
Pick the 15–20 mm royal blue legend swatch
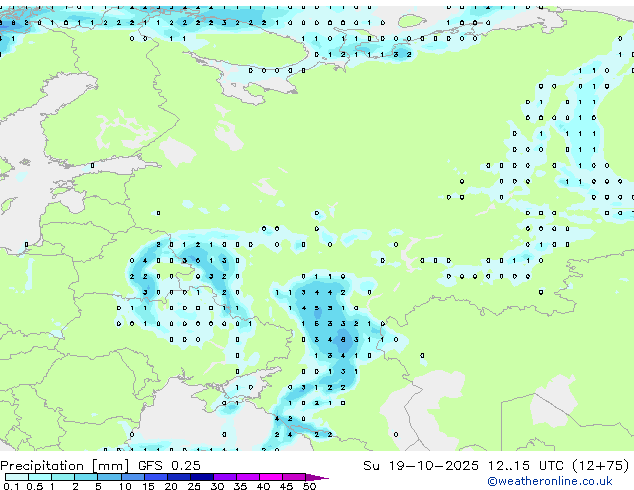[155, 477]
